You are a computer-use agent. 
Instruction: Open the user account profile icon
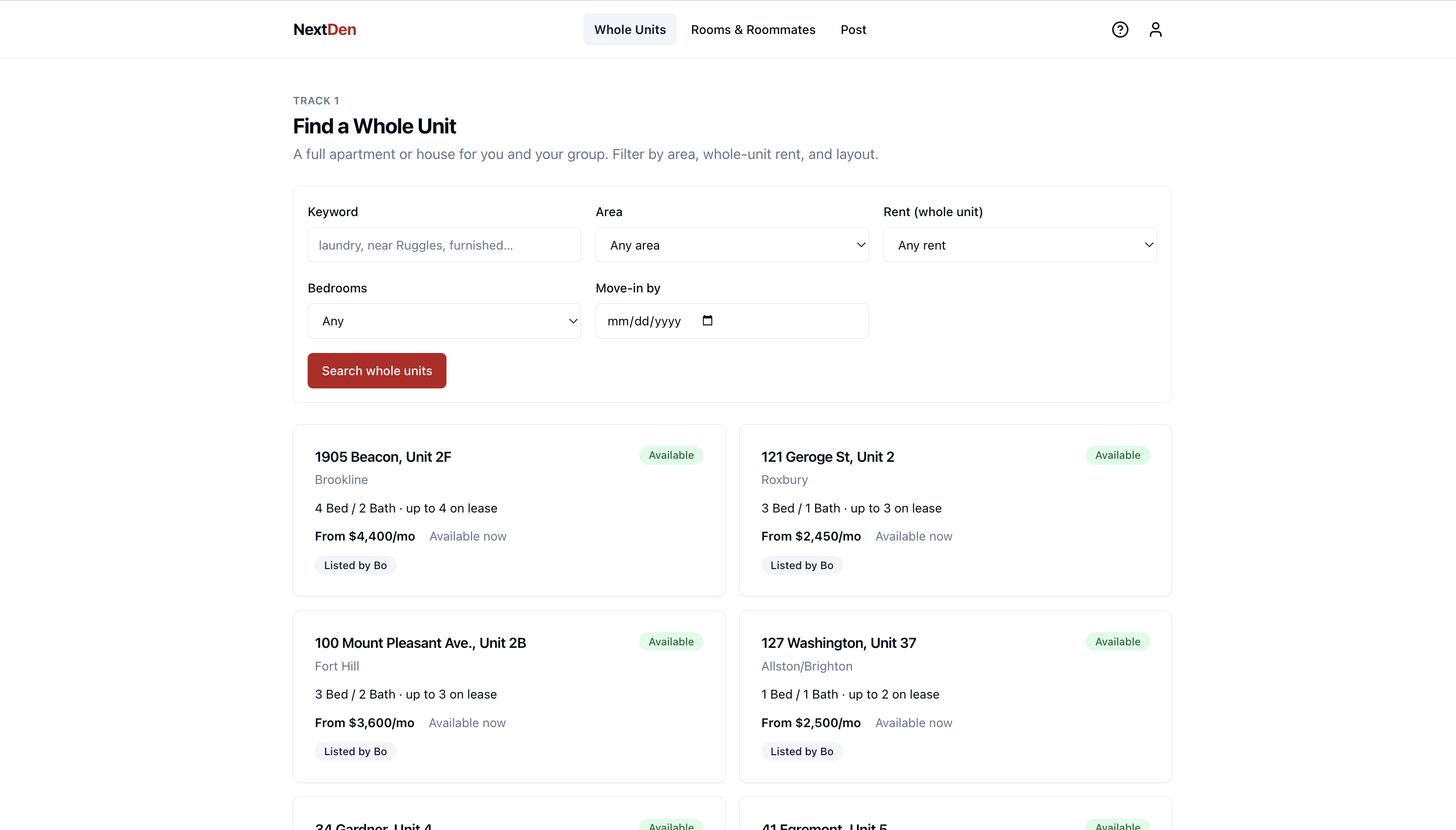(x=1155, y=29)
